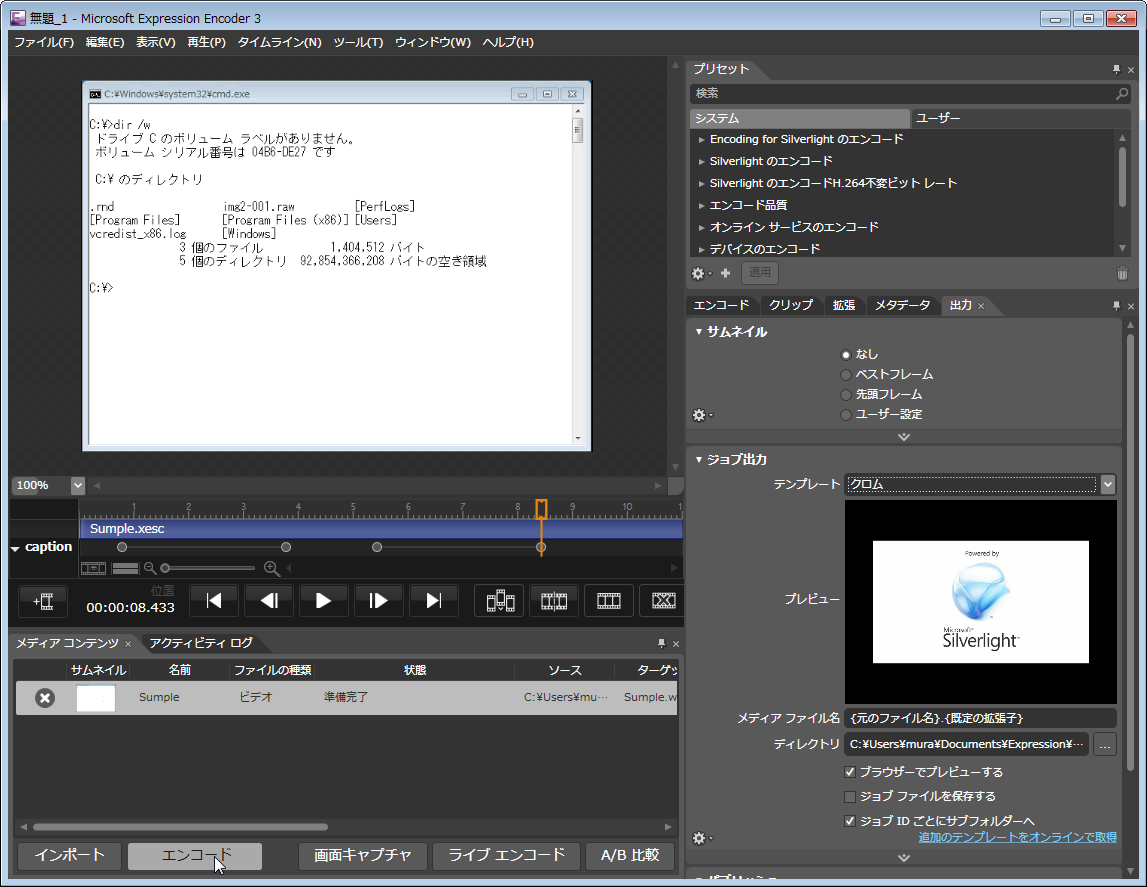Click the A/B 比較 button
Viewport: 1147px width, 887px height.
[x=630, y=856]
